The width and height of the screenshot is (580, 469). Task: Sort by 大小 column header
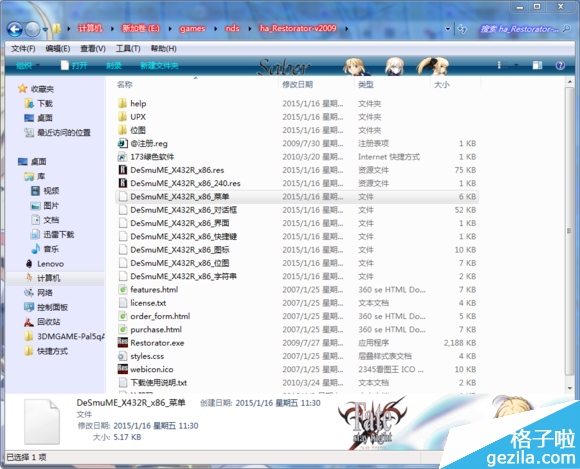click(x=442, y=84)
